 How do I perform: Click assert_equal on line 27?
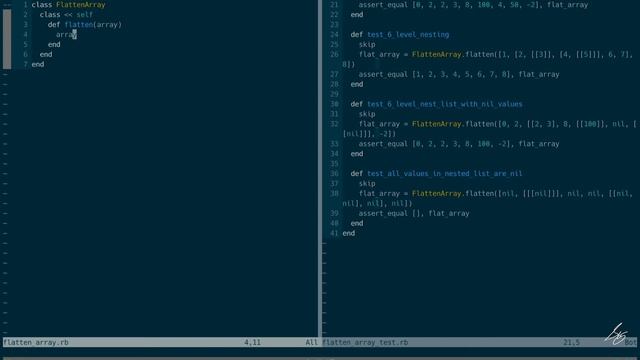pos(383,74)
